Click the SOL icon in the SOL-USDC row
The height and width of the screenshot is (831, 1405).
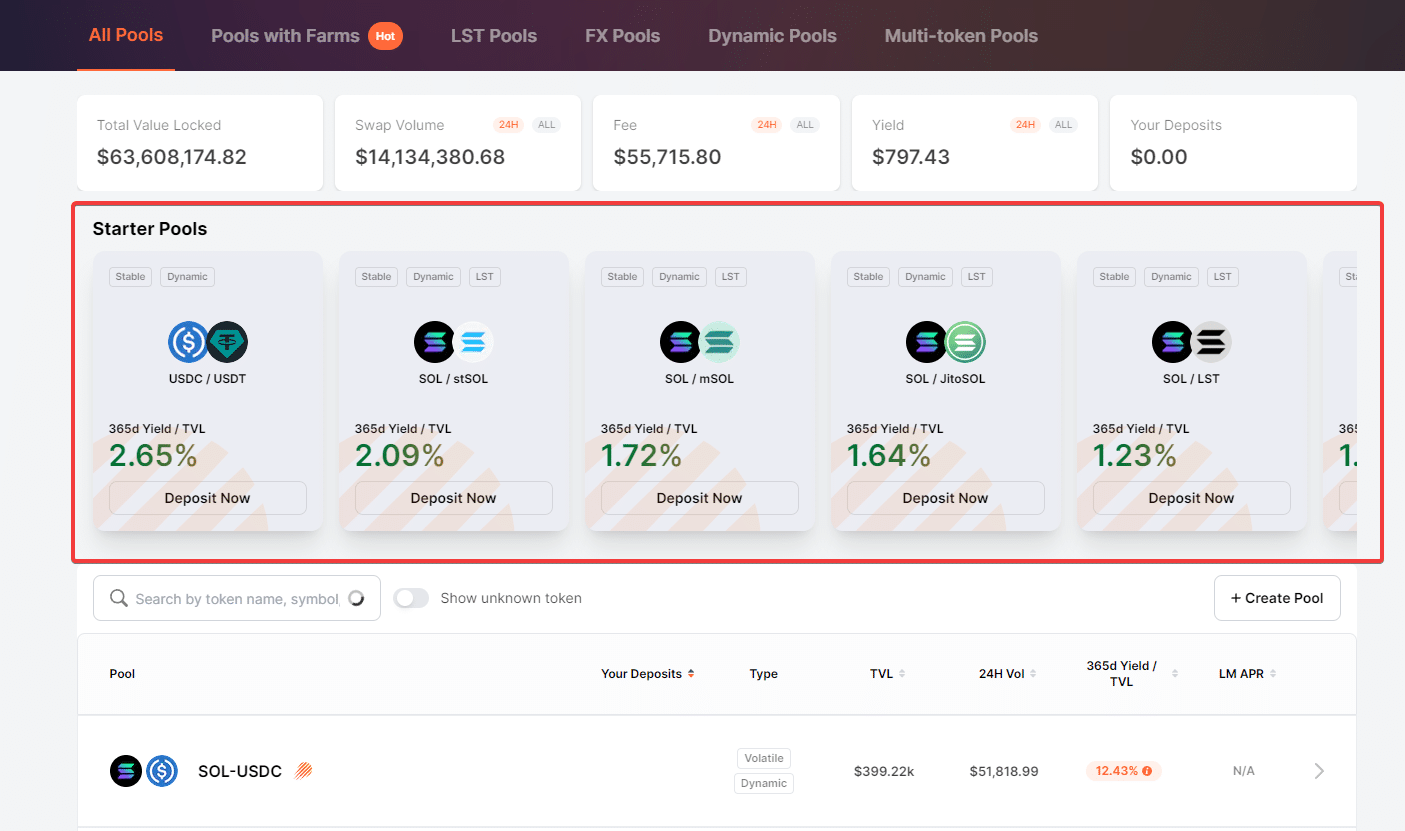[x=126, y=770]
